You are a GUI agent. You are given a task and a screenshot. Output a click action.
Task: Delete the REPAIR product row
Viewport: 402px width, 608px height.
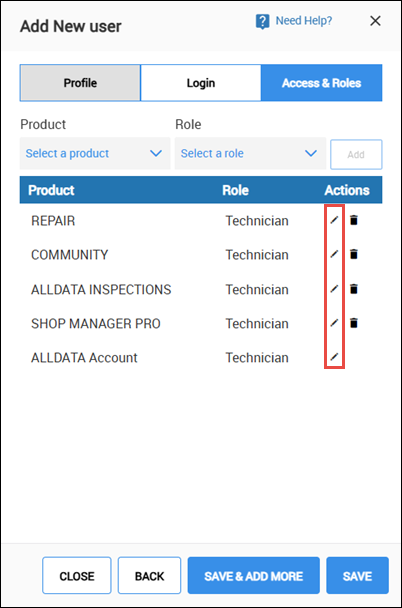click(354, 220)
